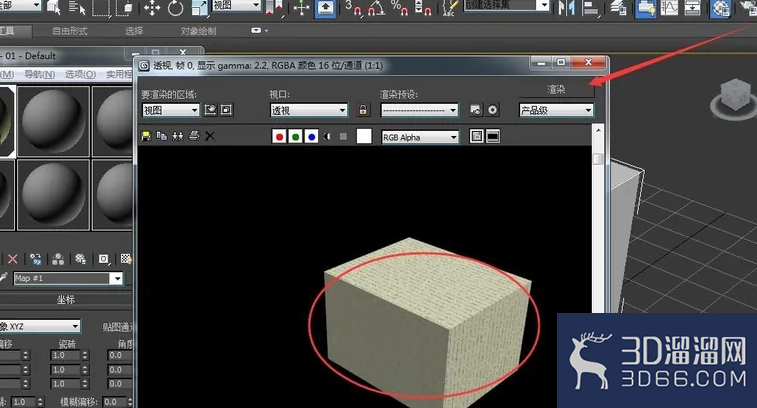Image resolution: width=757 pixels, height=408 pixels.
Task: Click Show Map in Viewport icon
Action: tap(126, 259)
